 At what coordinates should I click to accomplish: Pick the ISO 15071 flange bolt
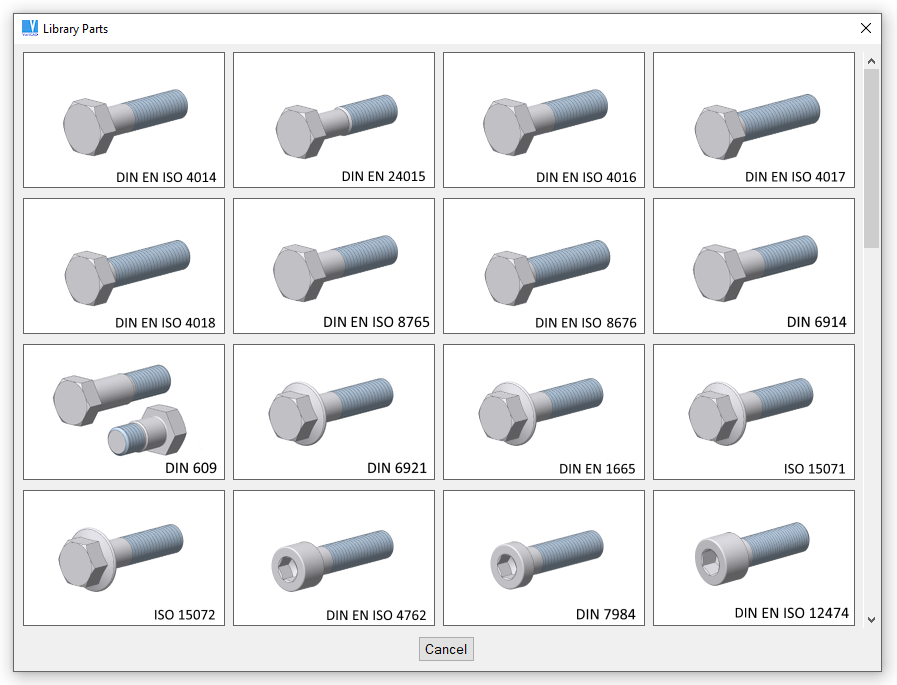[754, 412]
